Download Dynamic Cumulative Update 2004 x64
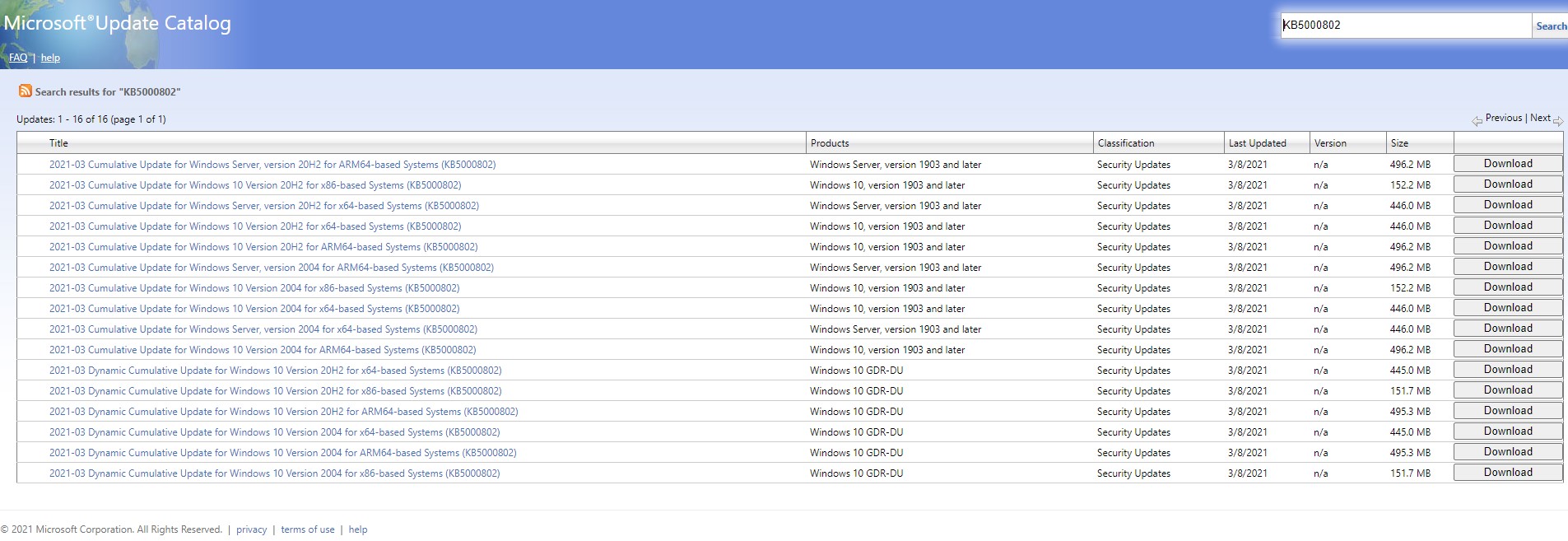Screen dimensions: 1568x541 pos(1508,431)
